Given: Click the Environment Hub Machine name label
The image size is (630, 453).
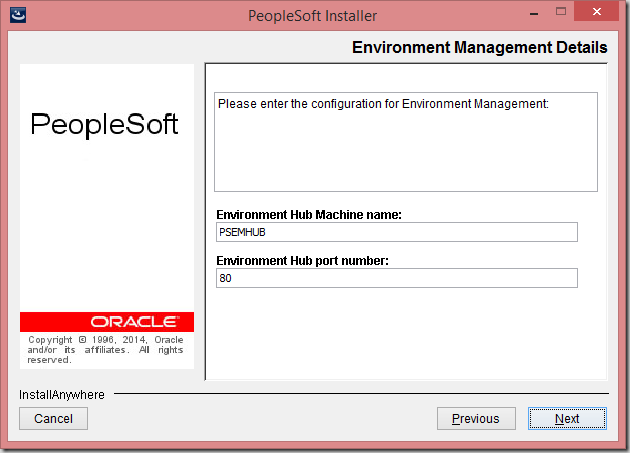Looking at the screenshot, I should coord(309,215).
